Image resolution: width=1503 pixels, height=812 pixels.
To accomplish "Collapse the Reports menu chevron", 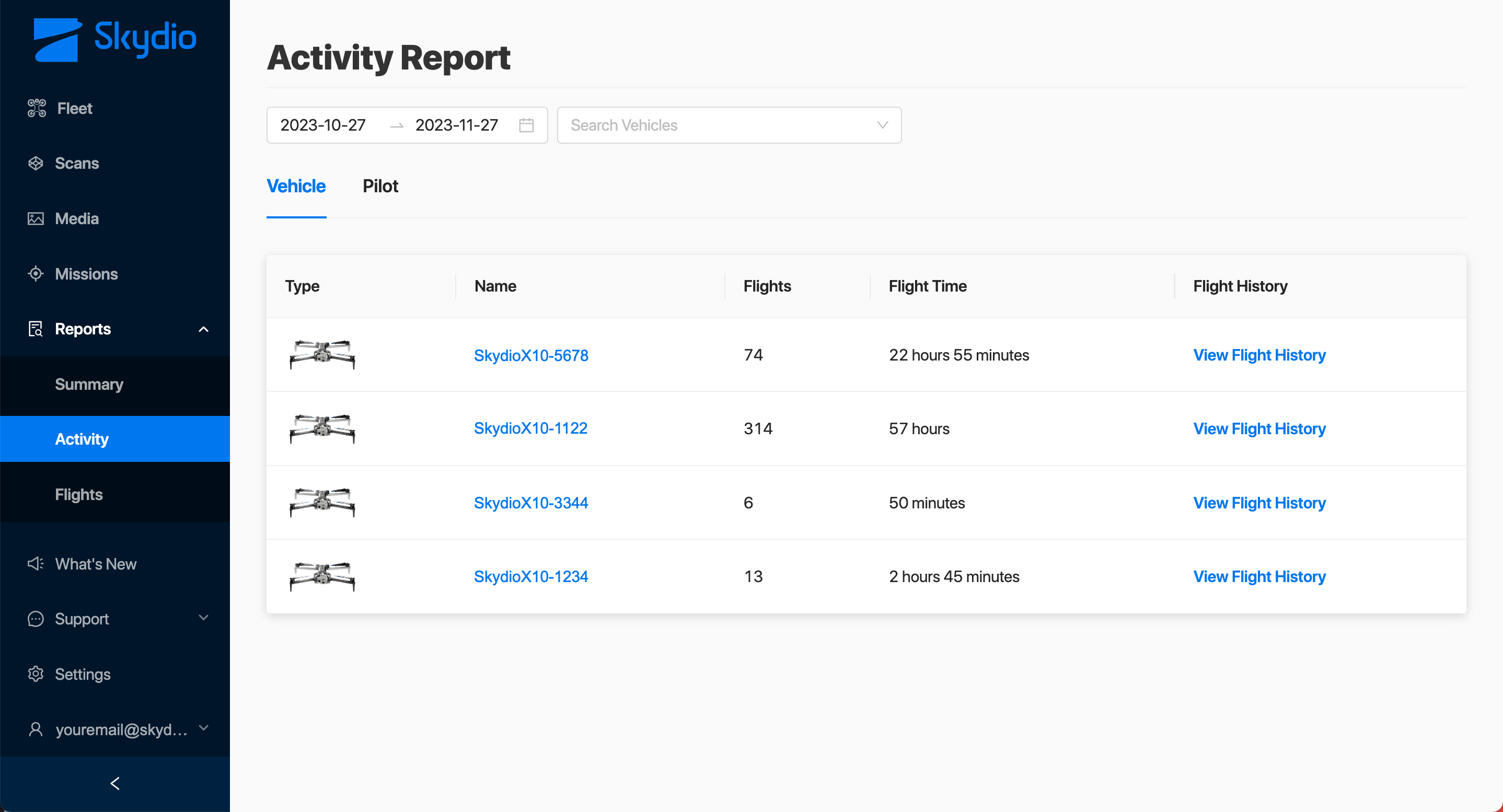I will click(x=203, y=329).
